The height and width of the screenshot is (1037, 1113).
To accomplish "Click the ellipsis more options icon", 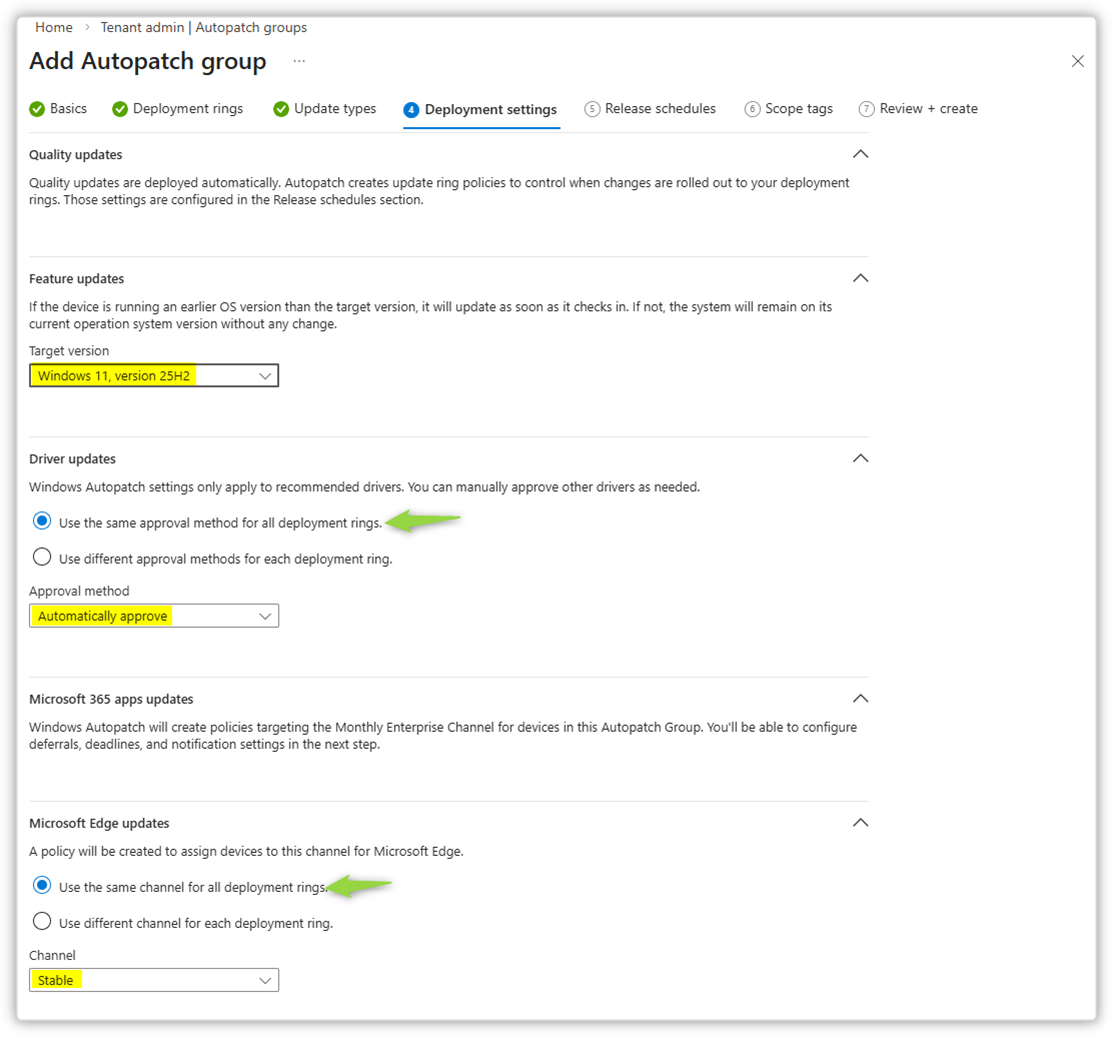I will click(x=299, y=62).
